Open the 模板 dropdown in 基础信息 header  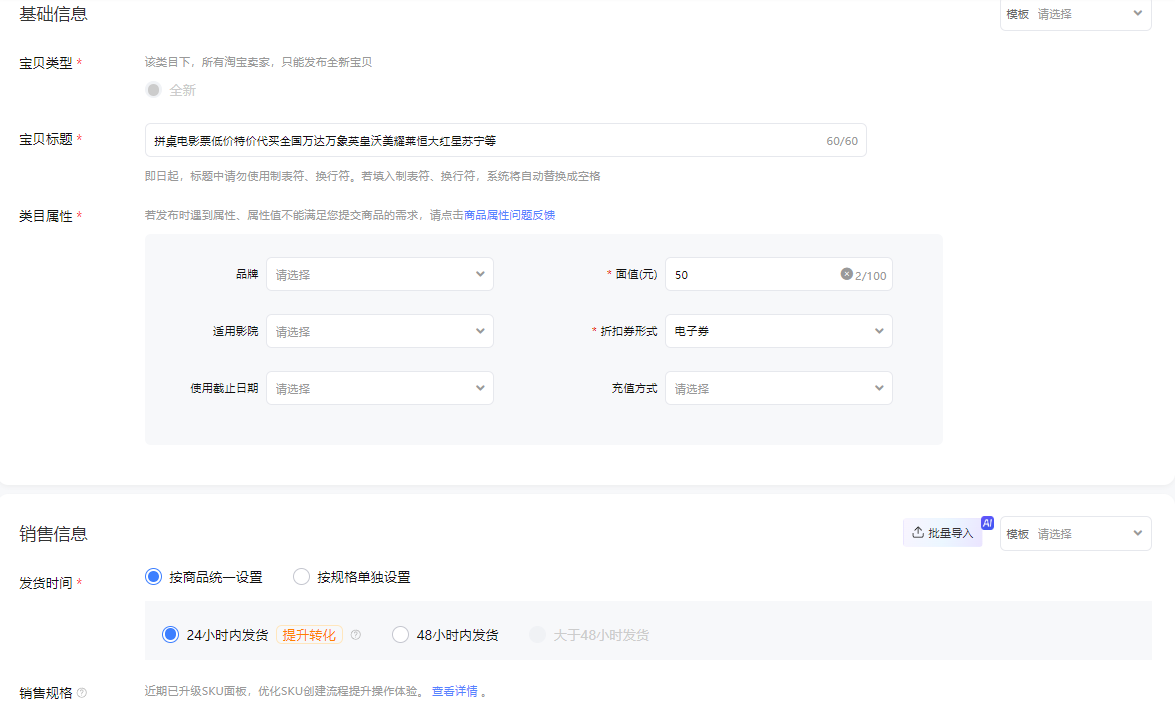(1075, 14)
